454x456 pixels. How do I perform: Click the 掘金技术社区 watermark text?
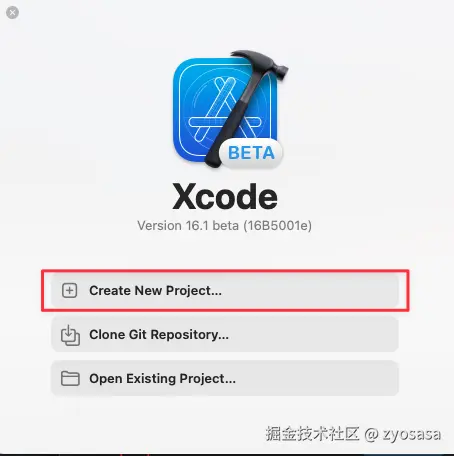tap(312, 434)
